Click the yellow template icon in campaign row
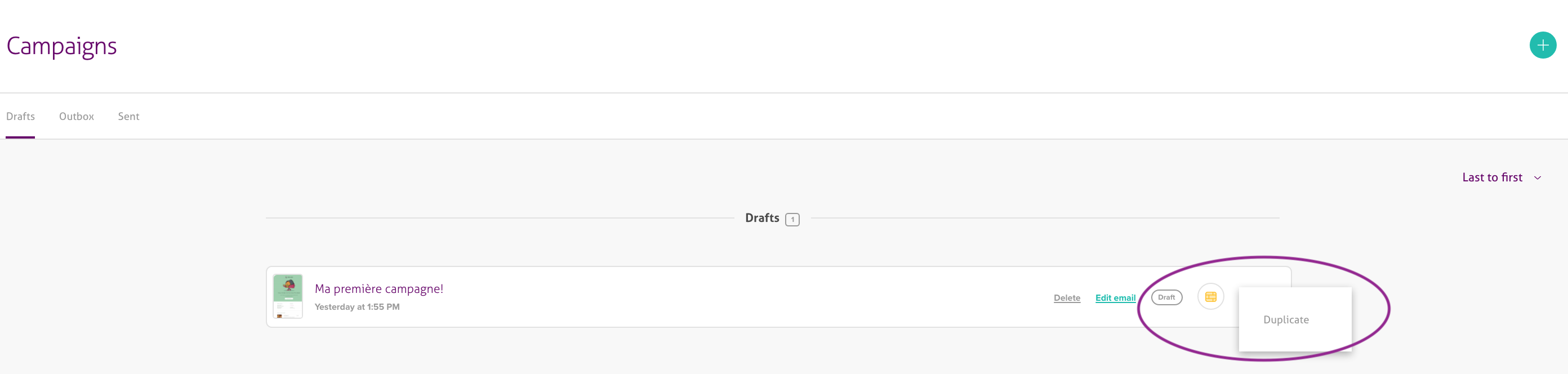 coord(1210,297)
